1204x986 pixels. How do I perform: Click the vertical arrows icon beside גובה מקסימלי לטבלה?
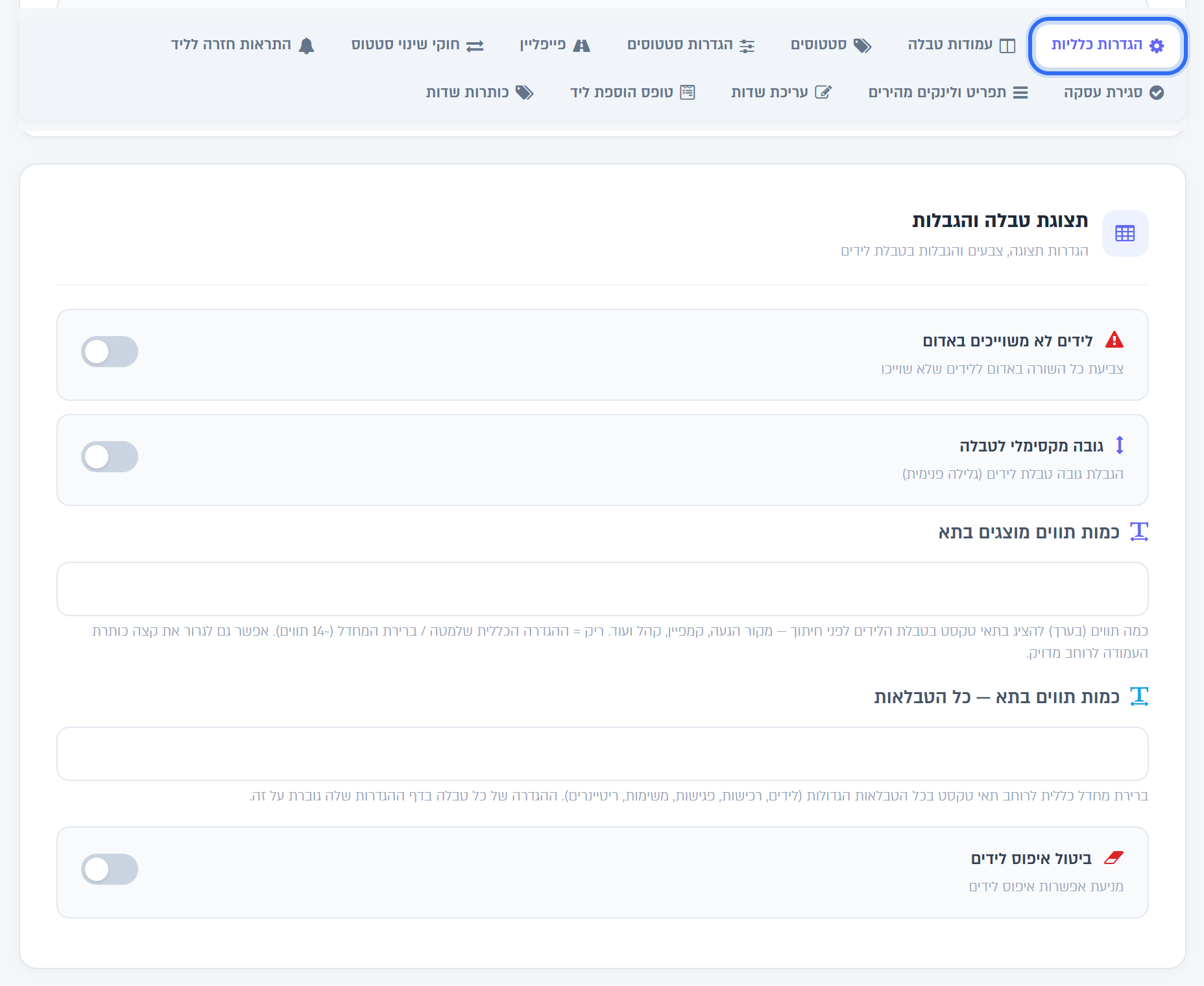pos(1120,445)
